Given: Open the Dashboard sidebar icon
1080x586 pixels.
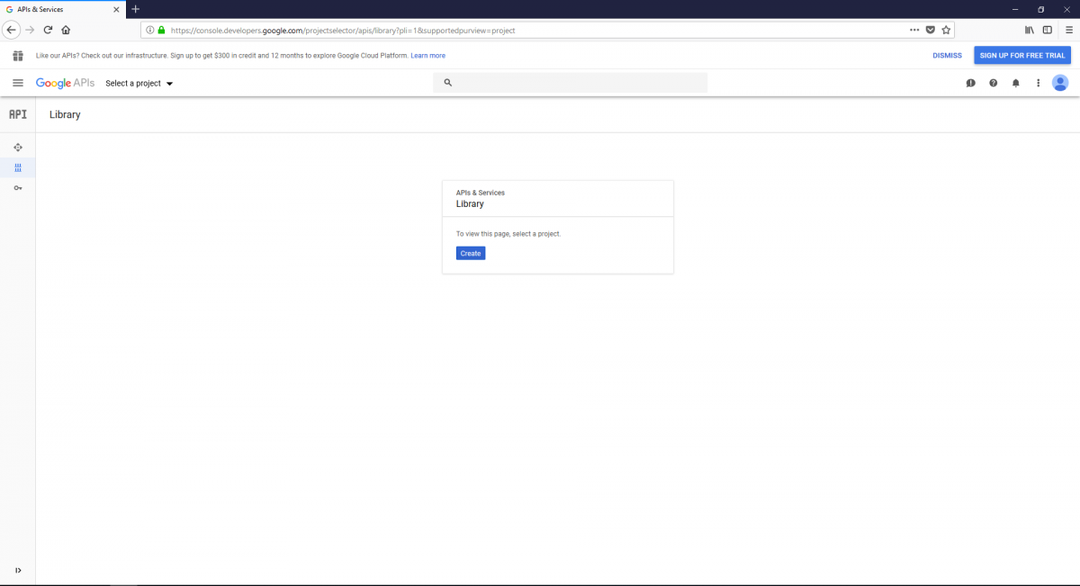Looking at the screenshot, I should (x=18, y=147).
